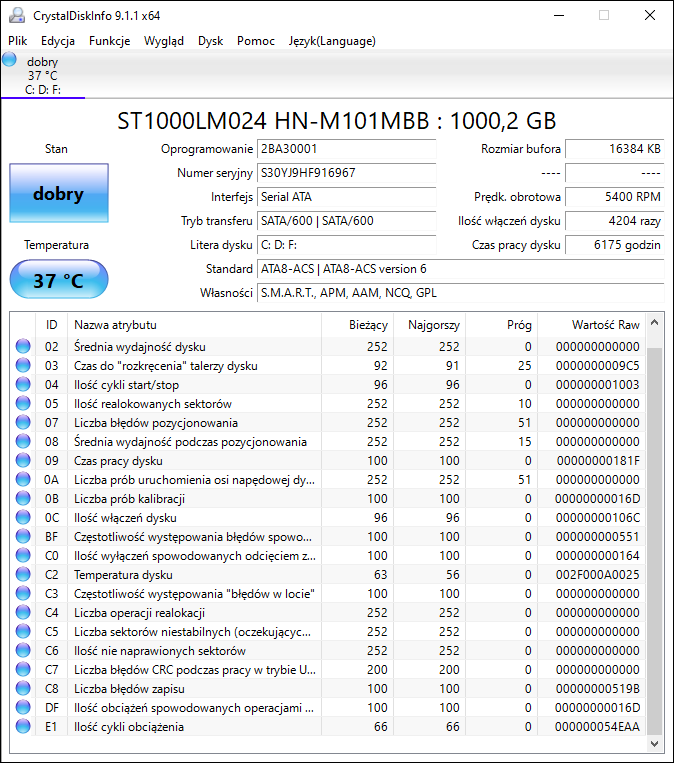
Task: Click the blue health orb in disk tab
Action: tap(9, 59)
